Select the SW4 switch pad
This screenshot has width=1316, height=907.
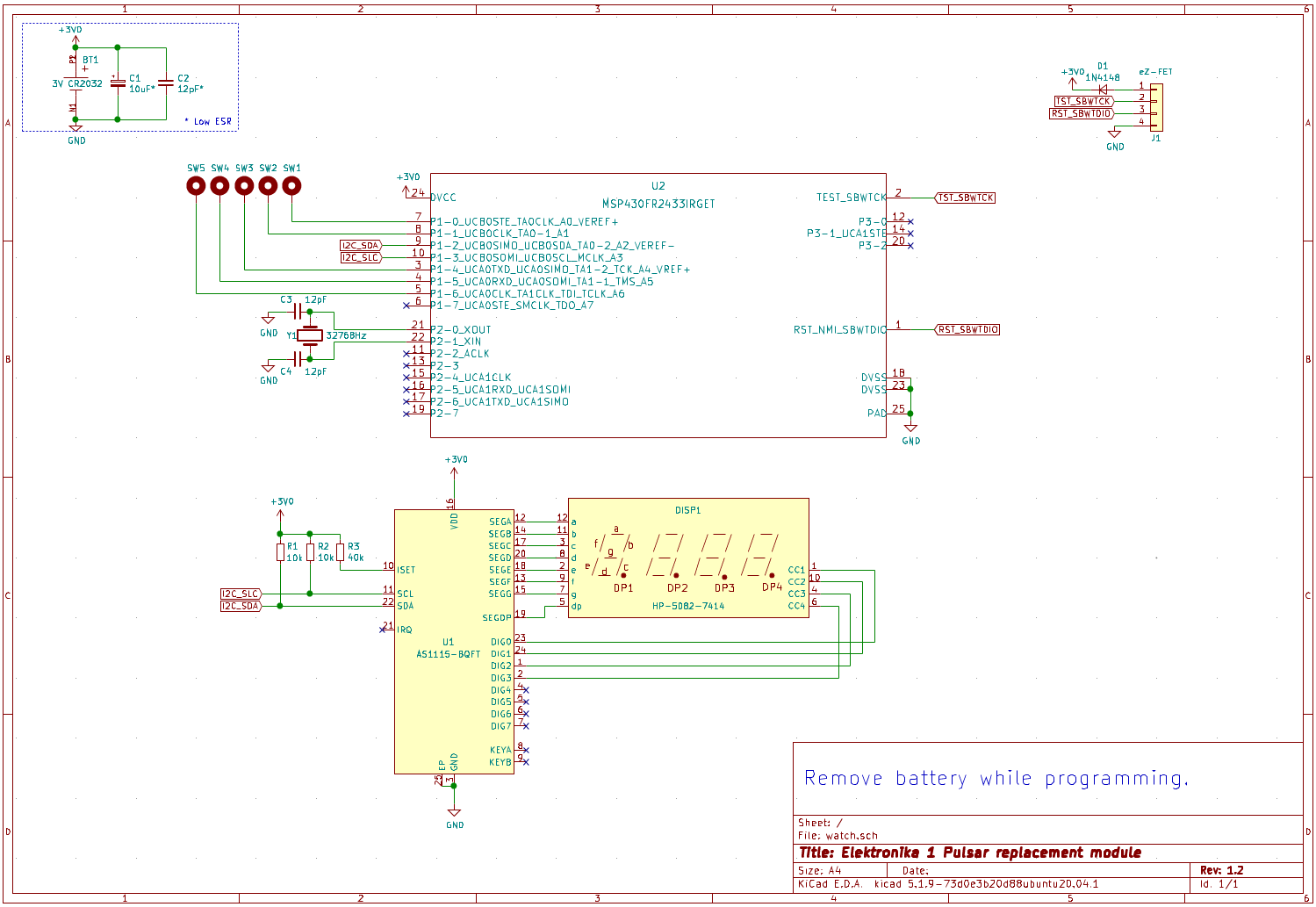[x=219, y=185]
